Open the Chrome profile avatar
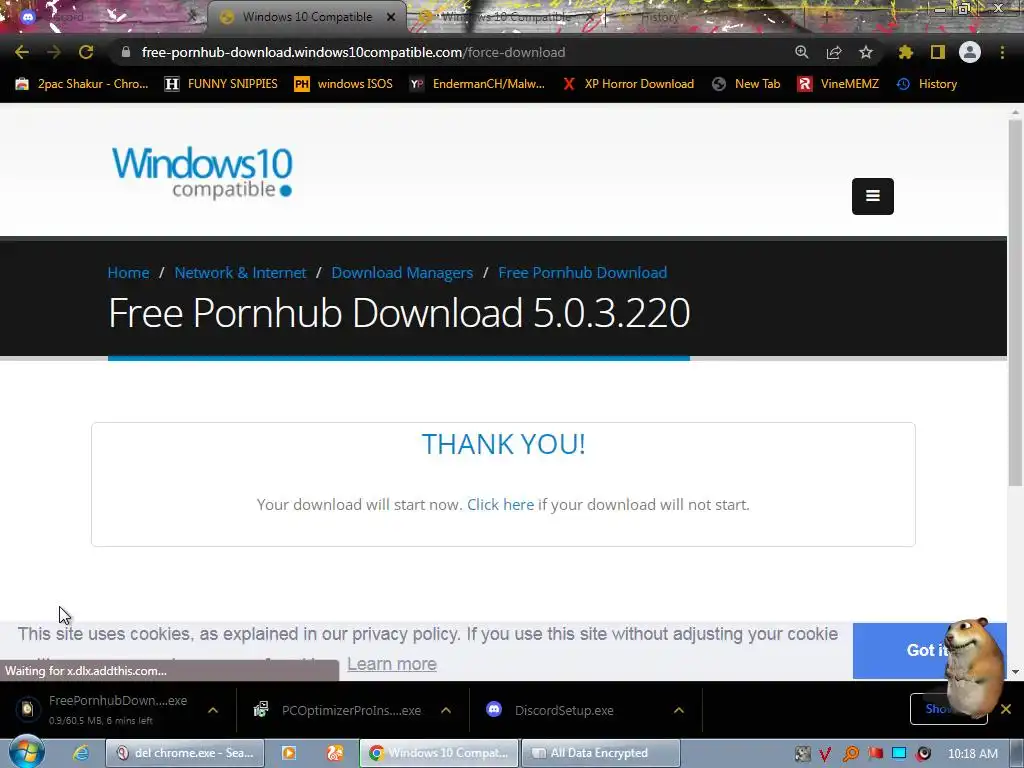Viewport: 1024px width, 768px height. point(970,52)
